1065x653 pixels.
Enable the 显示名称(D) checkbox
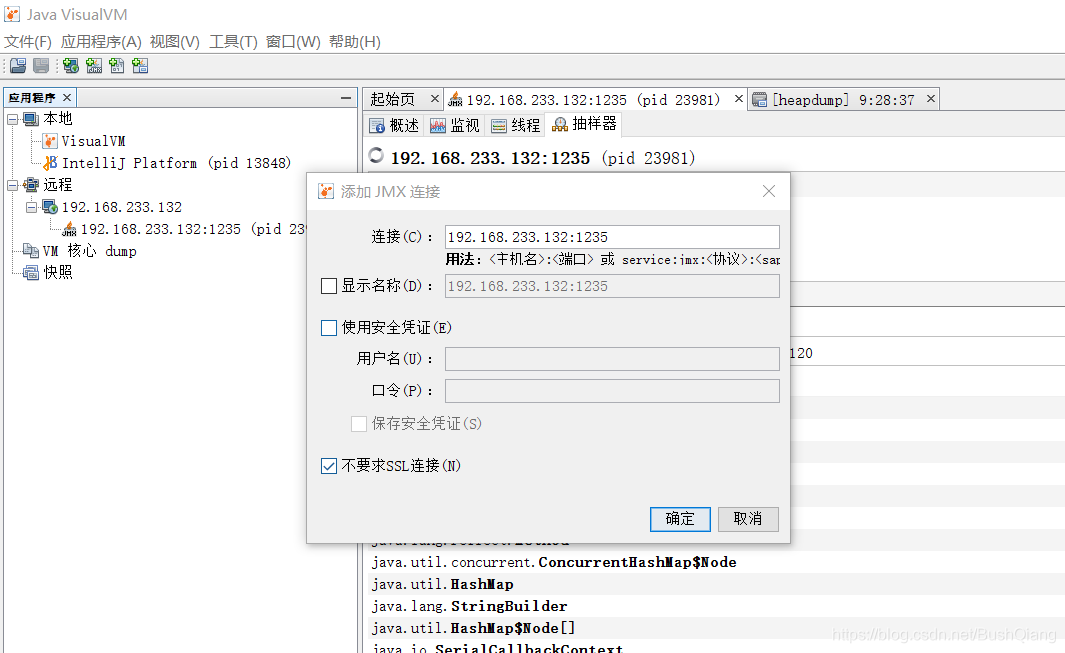329,286
